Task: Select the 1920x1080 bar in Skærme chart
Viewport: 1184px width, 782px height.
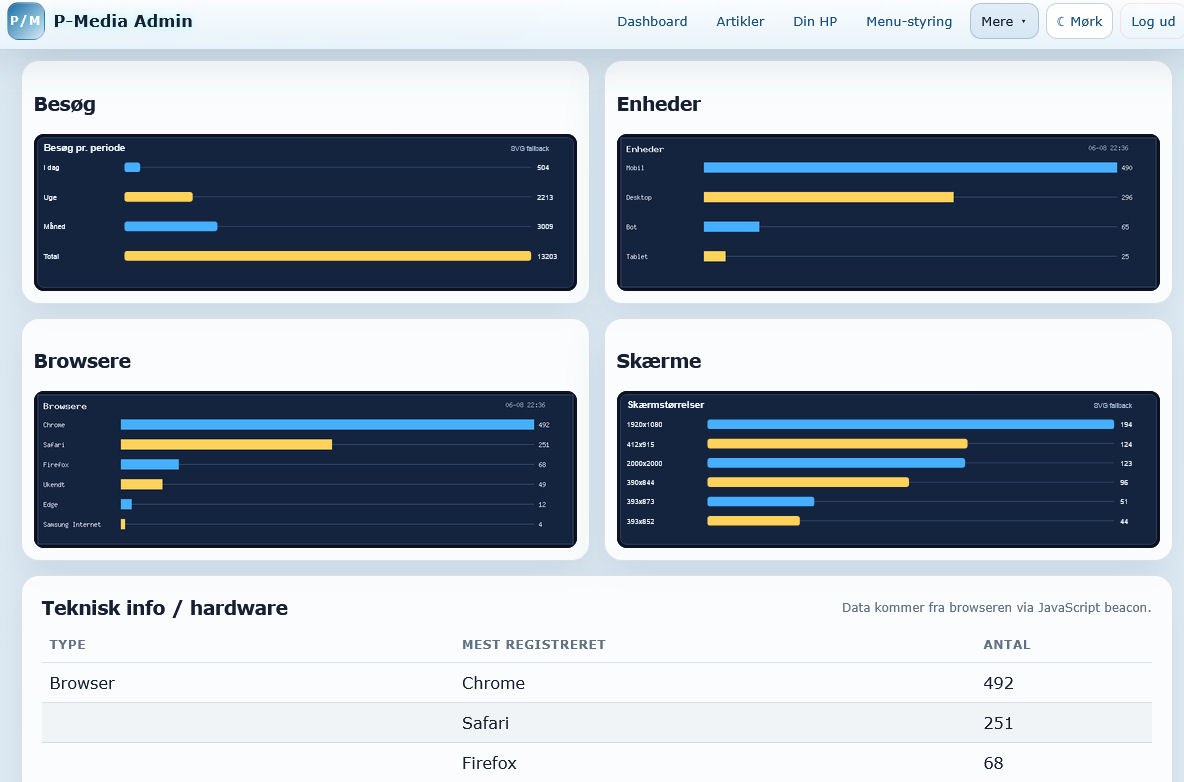Action: (x=910, y=425)
